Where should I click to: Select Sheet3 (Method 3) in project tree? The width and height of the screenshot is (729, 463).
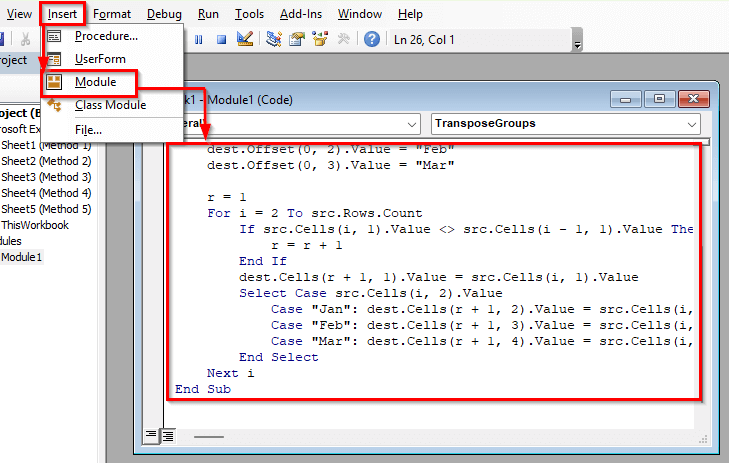(x=46, y=177)
